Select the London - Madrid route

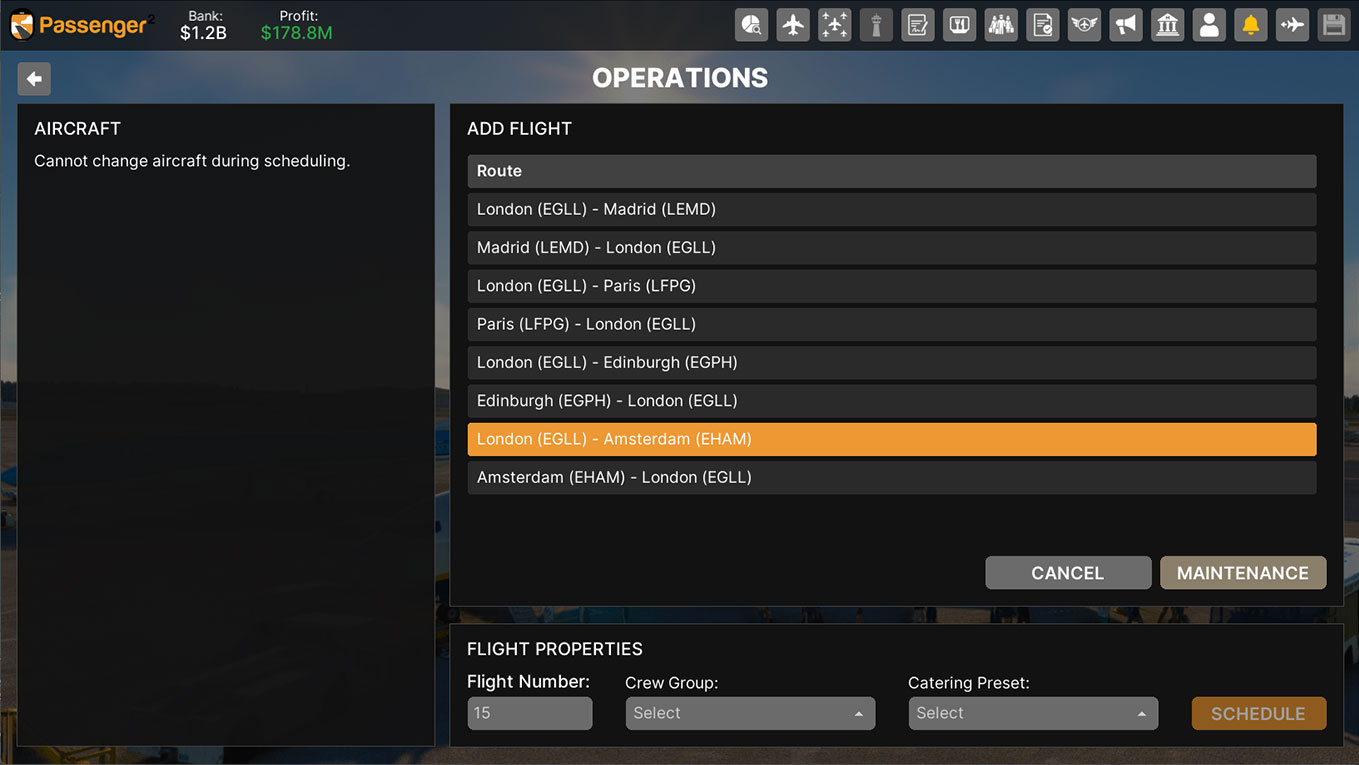pyautogui.click(x=891, y=209)
